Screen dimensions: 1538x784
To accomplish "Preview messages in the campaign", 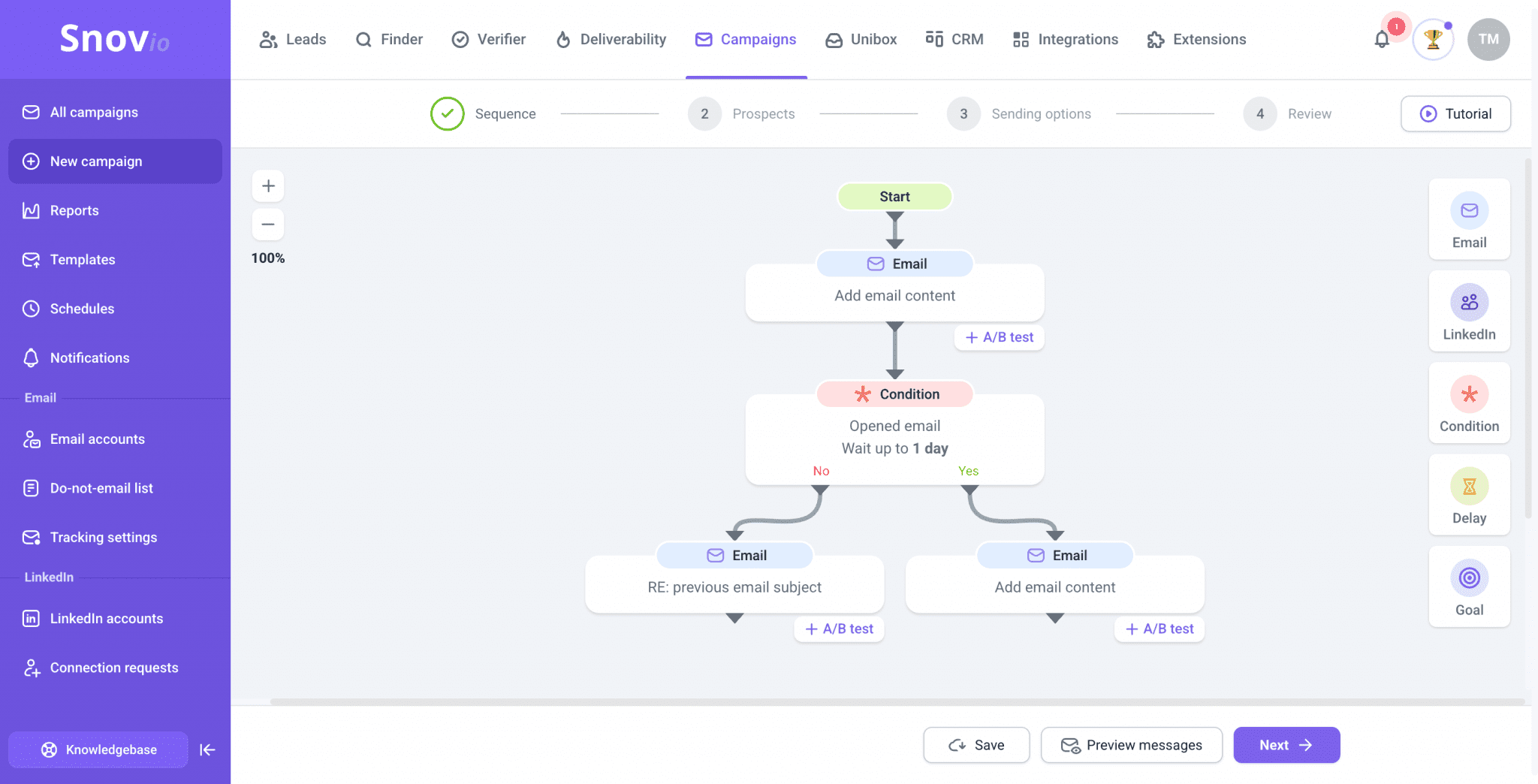I will click(x=1131, y=745).
